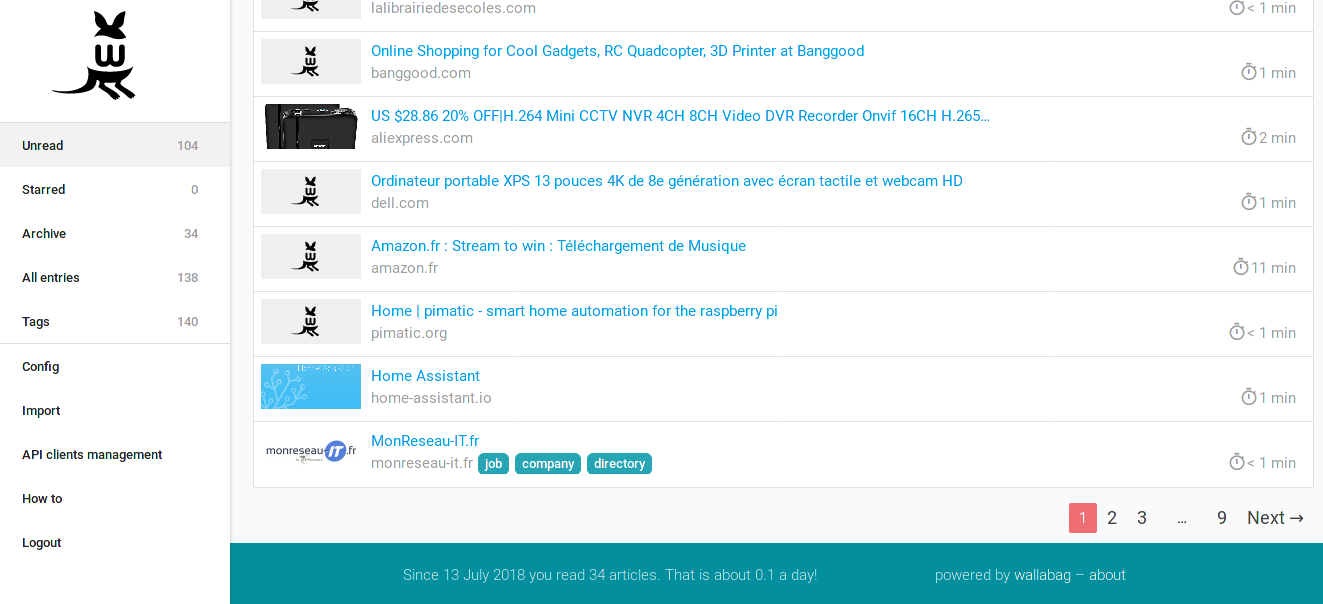Open the MonReseau-IT.fr article

point(425,441)
